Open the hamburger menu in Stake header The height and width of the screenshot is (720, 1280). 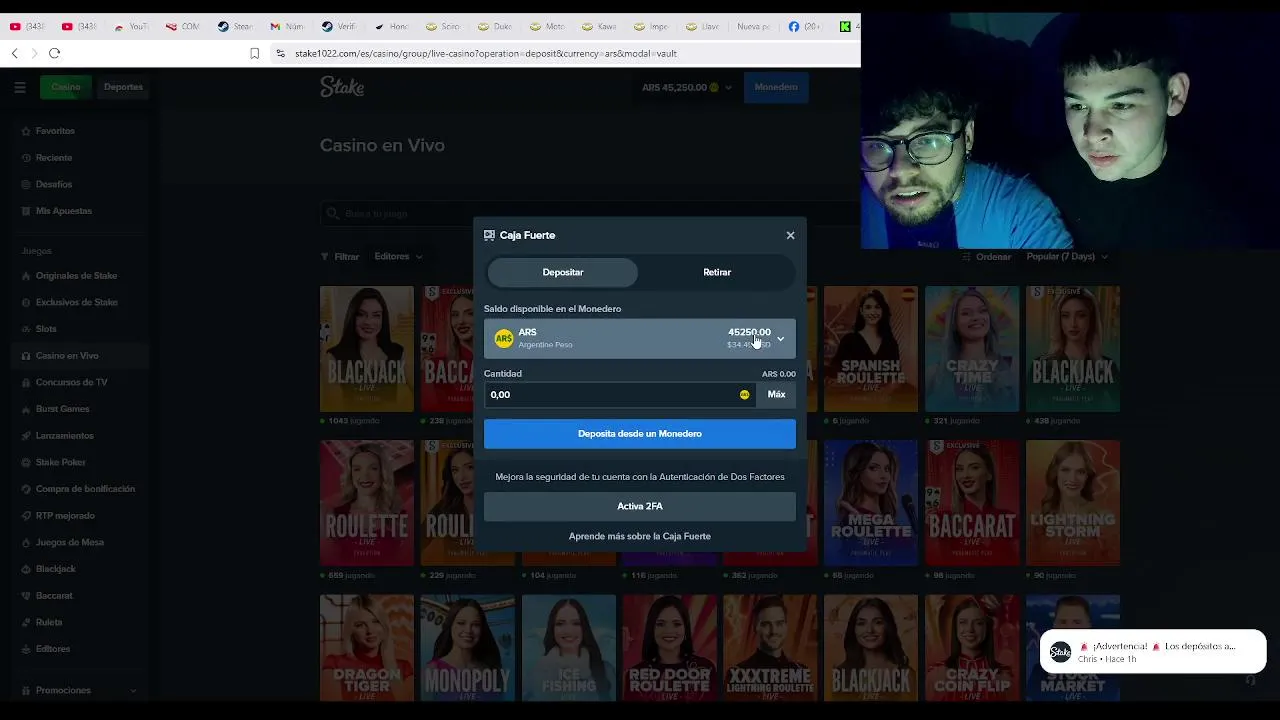pos(20,87)
